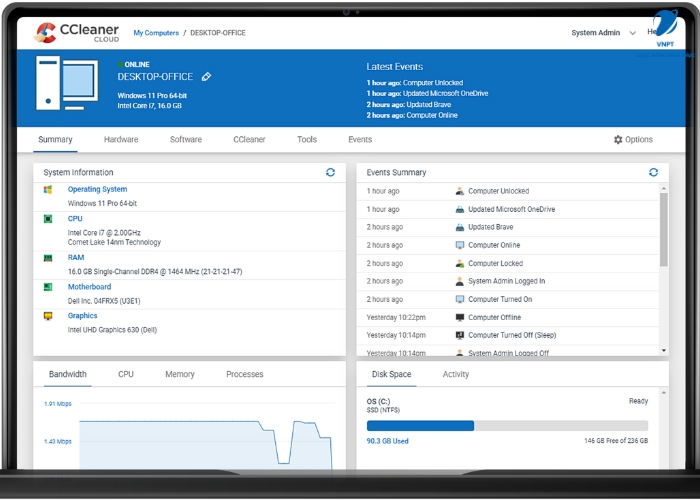Open the Software tab

click(x=186, y=140)
